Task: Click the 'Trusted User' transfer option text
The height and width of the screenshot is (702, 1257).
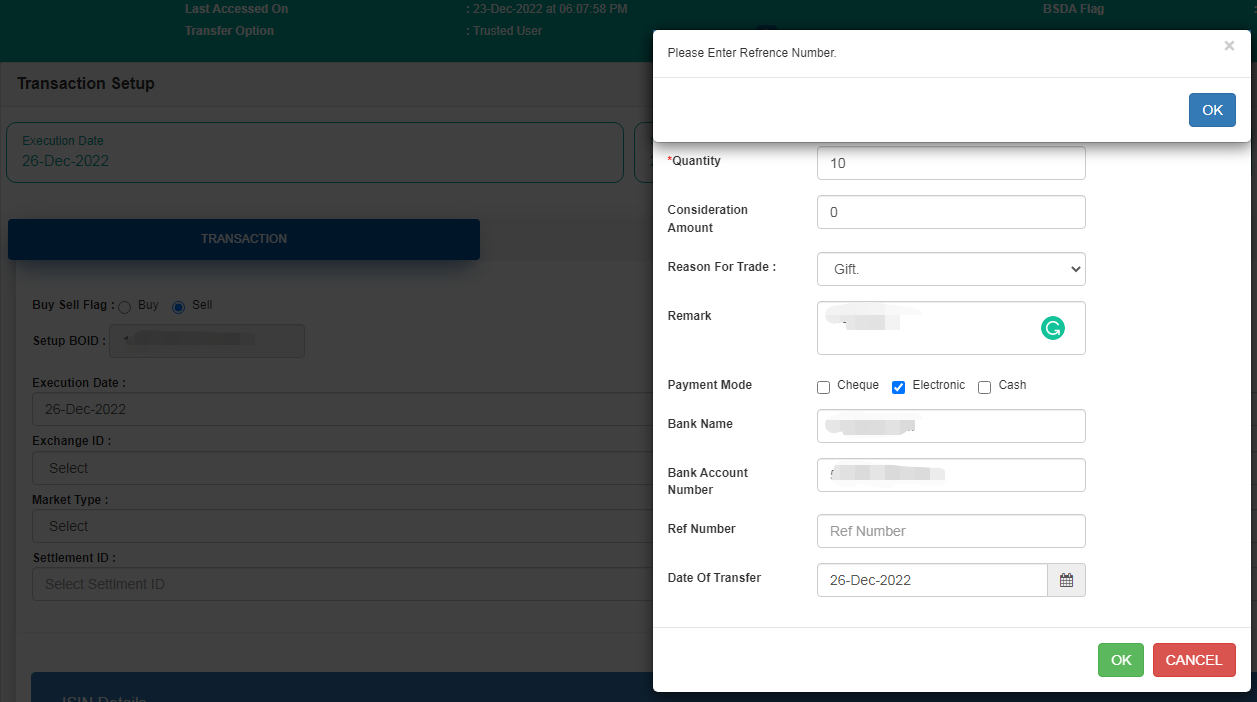Action: (508, 31)
